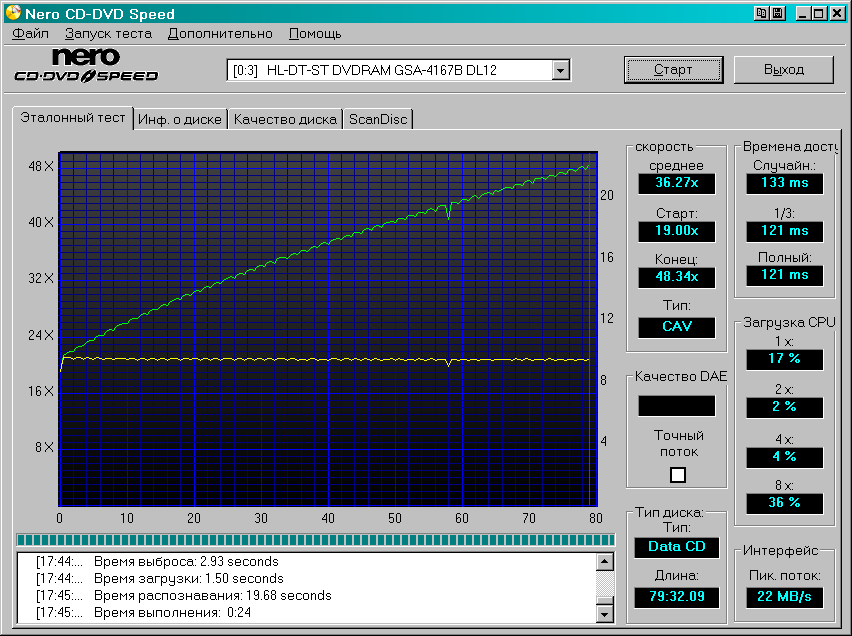Switch to the Инф. о диске tab
The height and width of the screenshot is (636, 852).
click(180, 119)
